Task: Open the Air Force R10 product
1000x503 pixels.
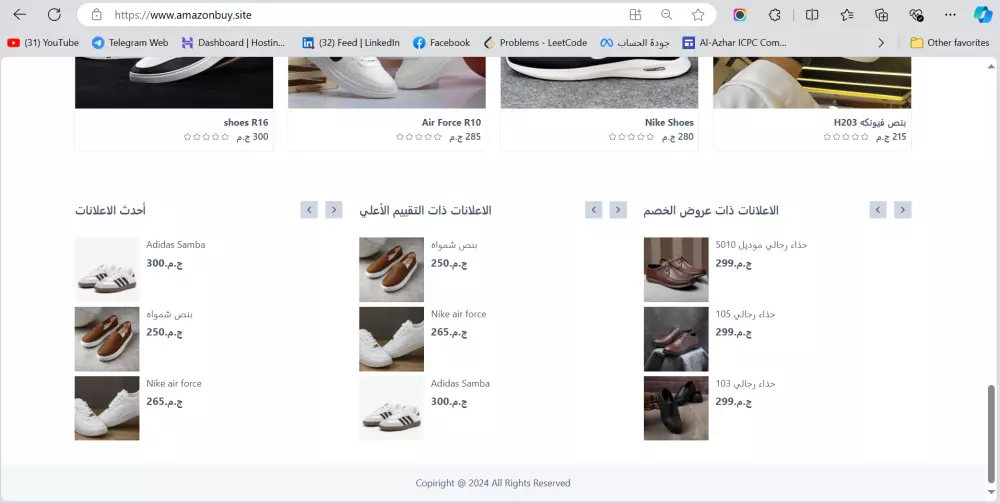Action: point(452,122)
